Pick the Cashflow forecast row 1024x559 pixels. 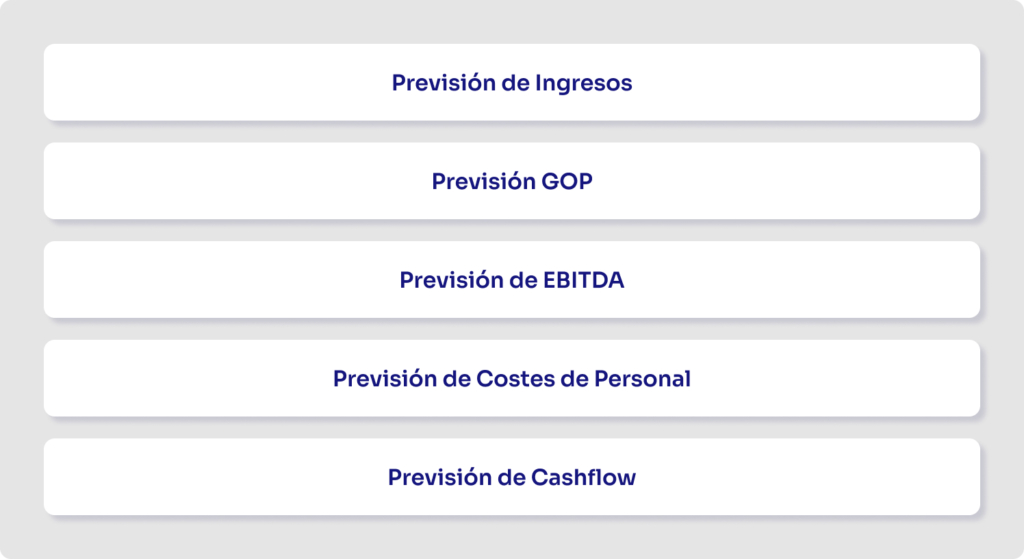(511, 477)
